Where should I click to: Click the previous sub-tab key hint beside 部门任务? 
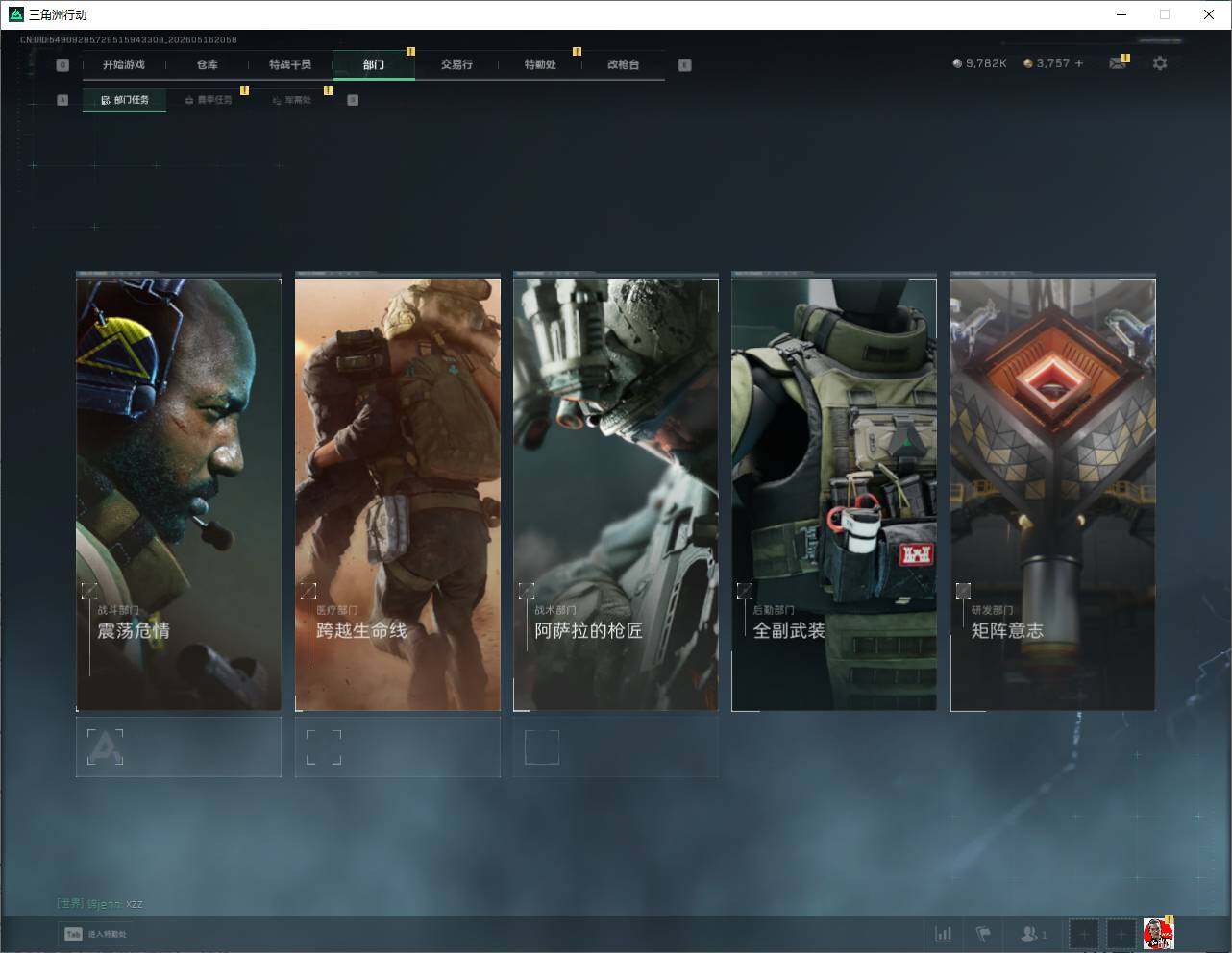[62, 100]
